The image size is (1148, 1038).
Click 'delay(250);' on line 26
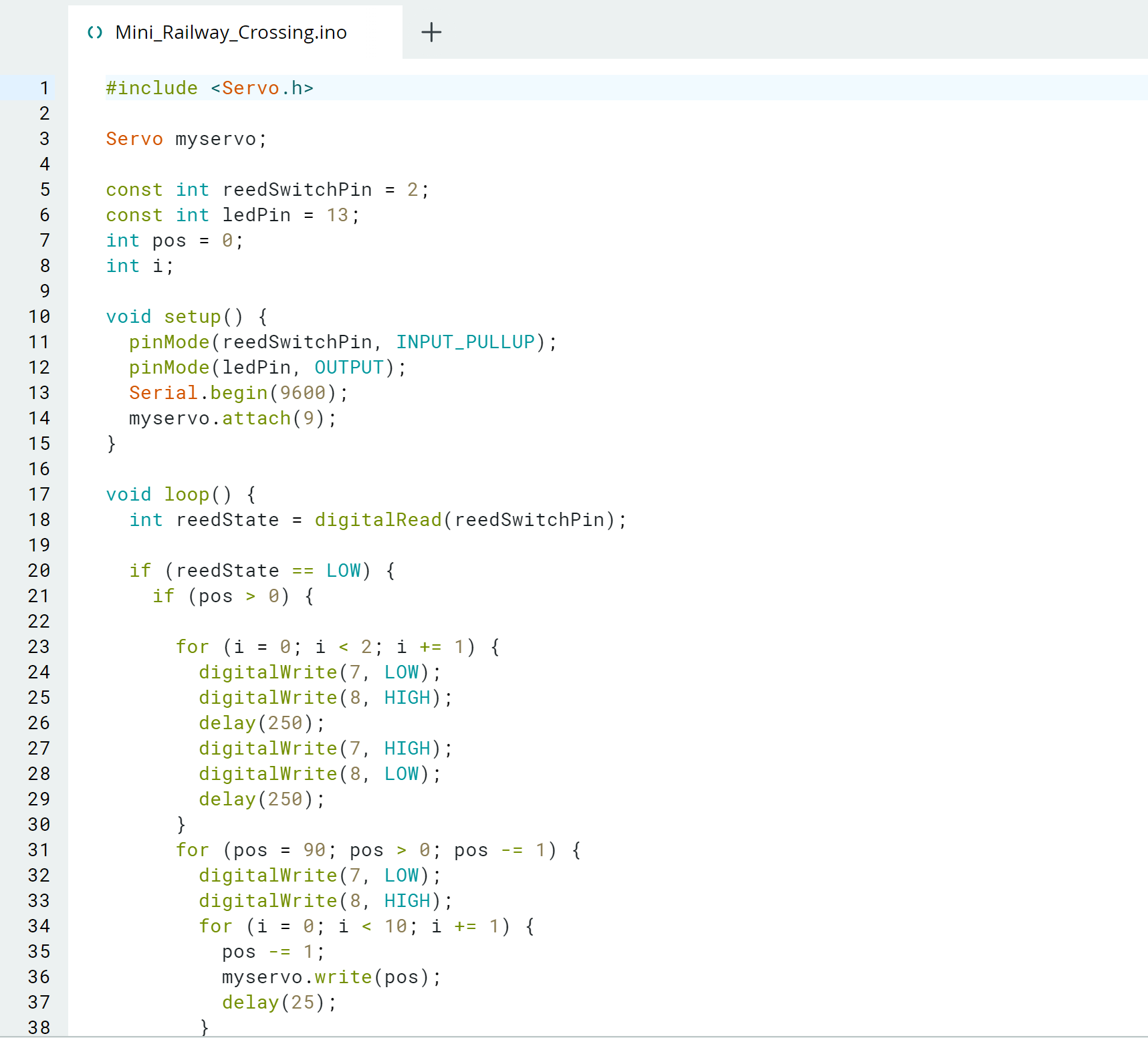point(262,723)
